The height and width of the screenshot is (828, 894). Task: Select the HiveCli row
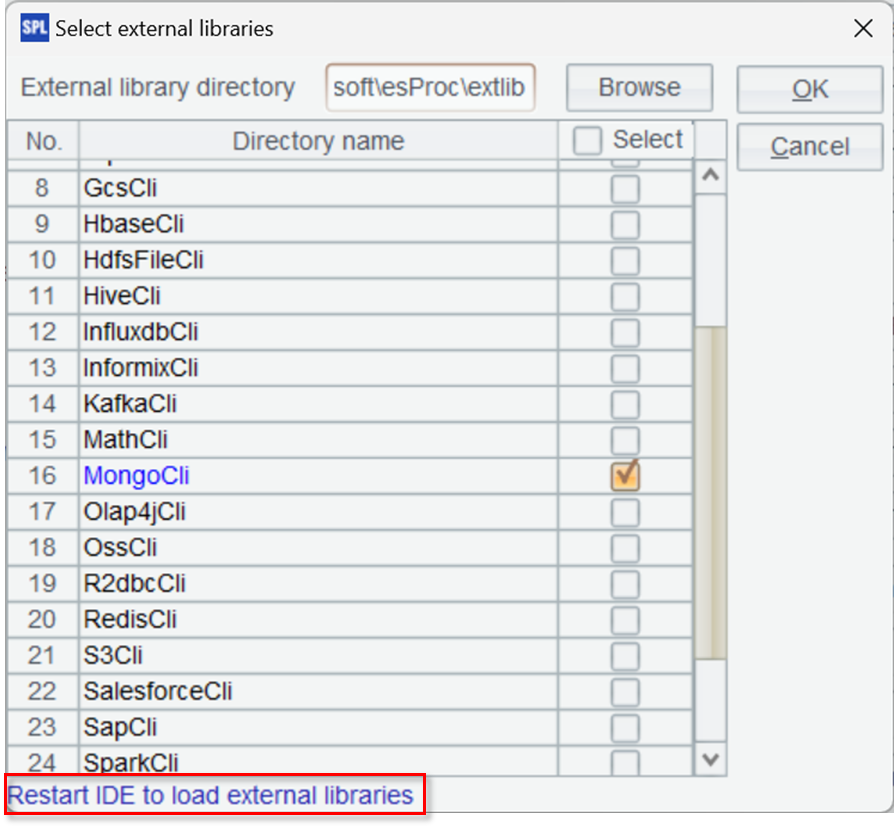coord(121,297)
